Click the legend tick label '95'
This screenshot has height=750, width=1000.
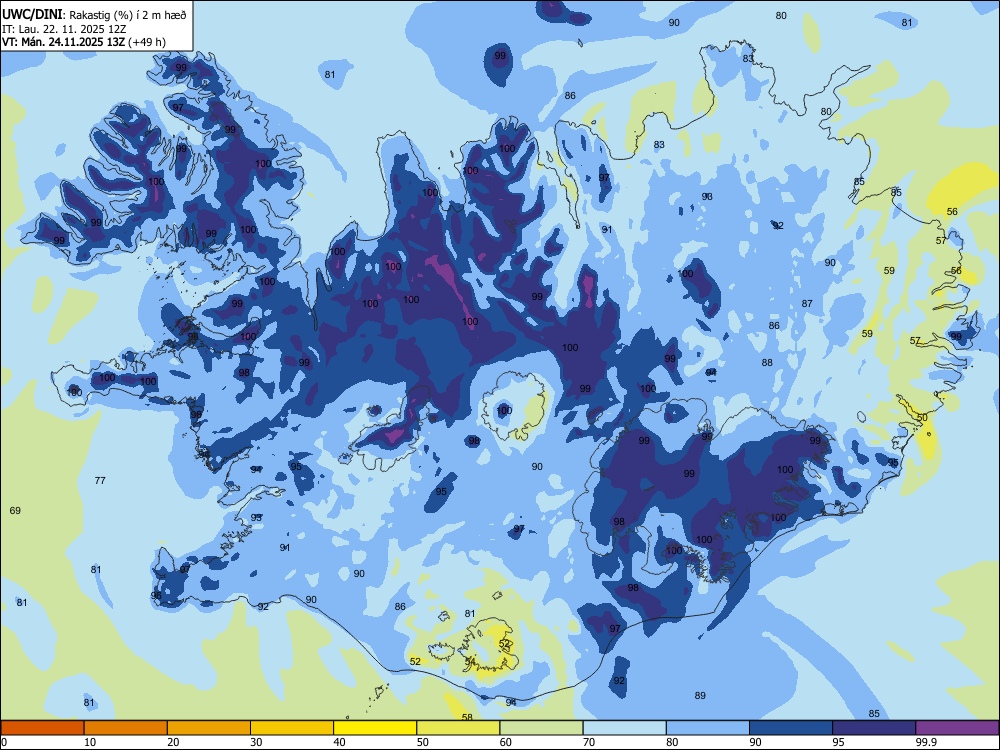(839, 742)
